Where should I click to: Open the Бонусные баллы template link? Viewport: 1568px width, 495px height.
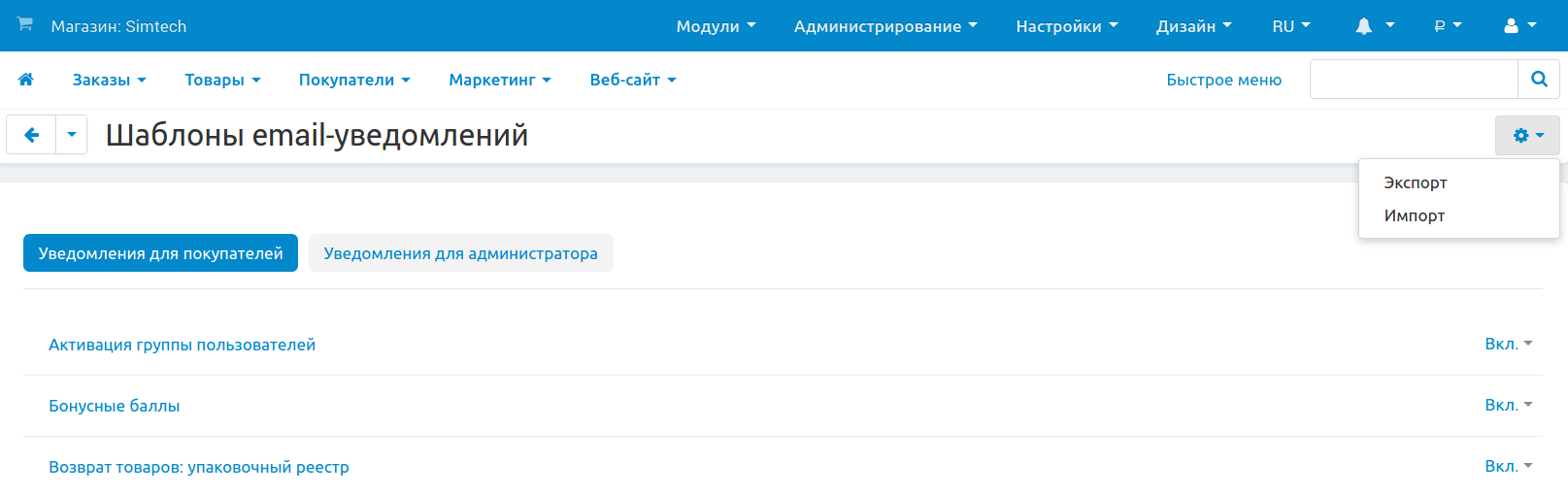click(x=115, y=406)
